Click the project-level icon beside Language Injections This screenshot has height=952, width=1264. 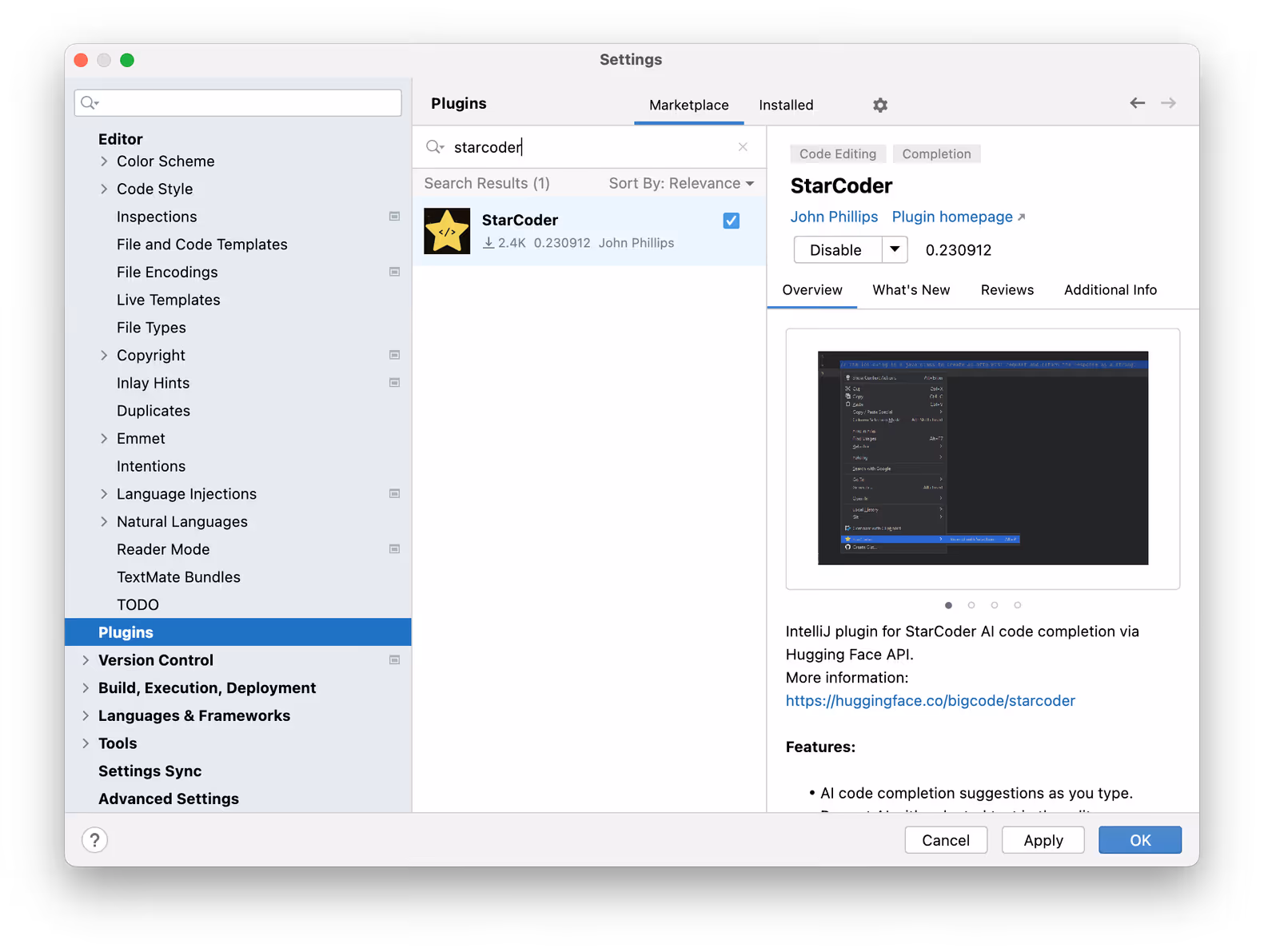click(x=394, y=494)
